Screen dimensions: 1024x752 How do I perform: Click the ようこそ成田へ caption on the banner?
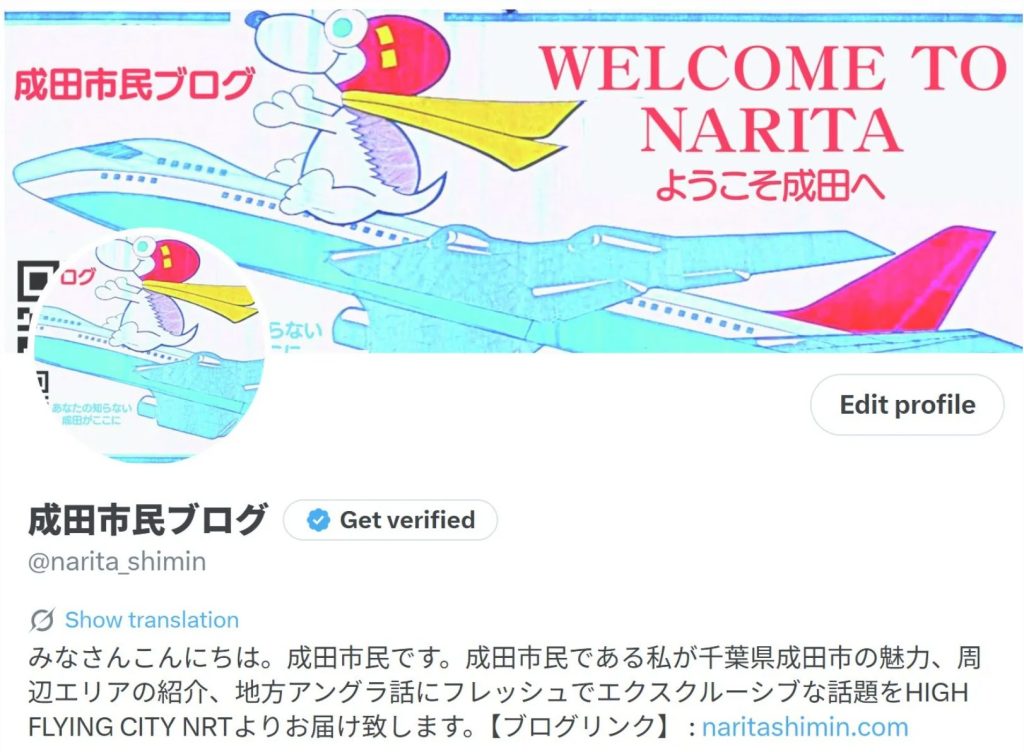pyautogui.click(x=771, y=185)
